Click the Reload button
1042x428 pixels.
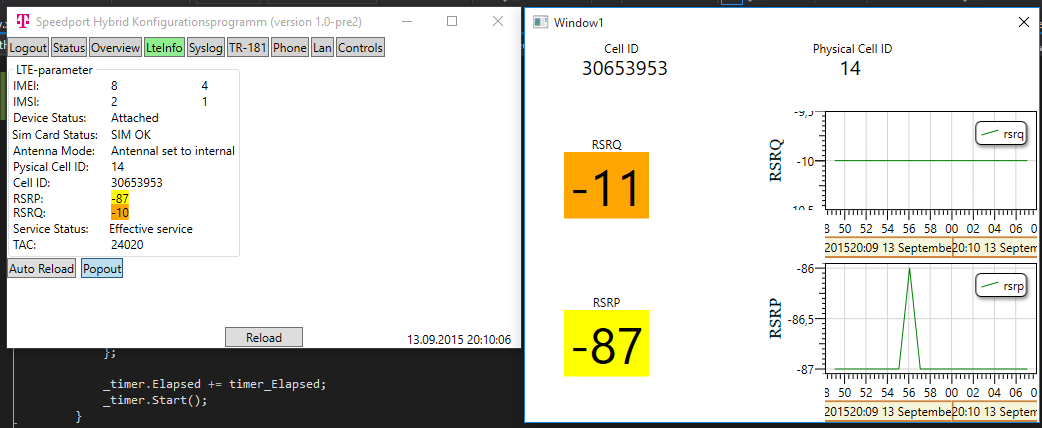tap(264, 337)
